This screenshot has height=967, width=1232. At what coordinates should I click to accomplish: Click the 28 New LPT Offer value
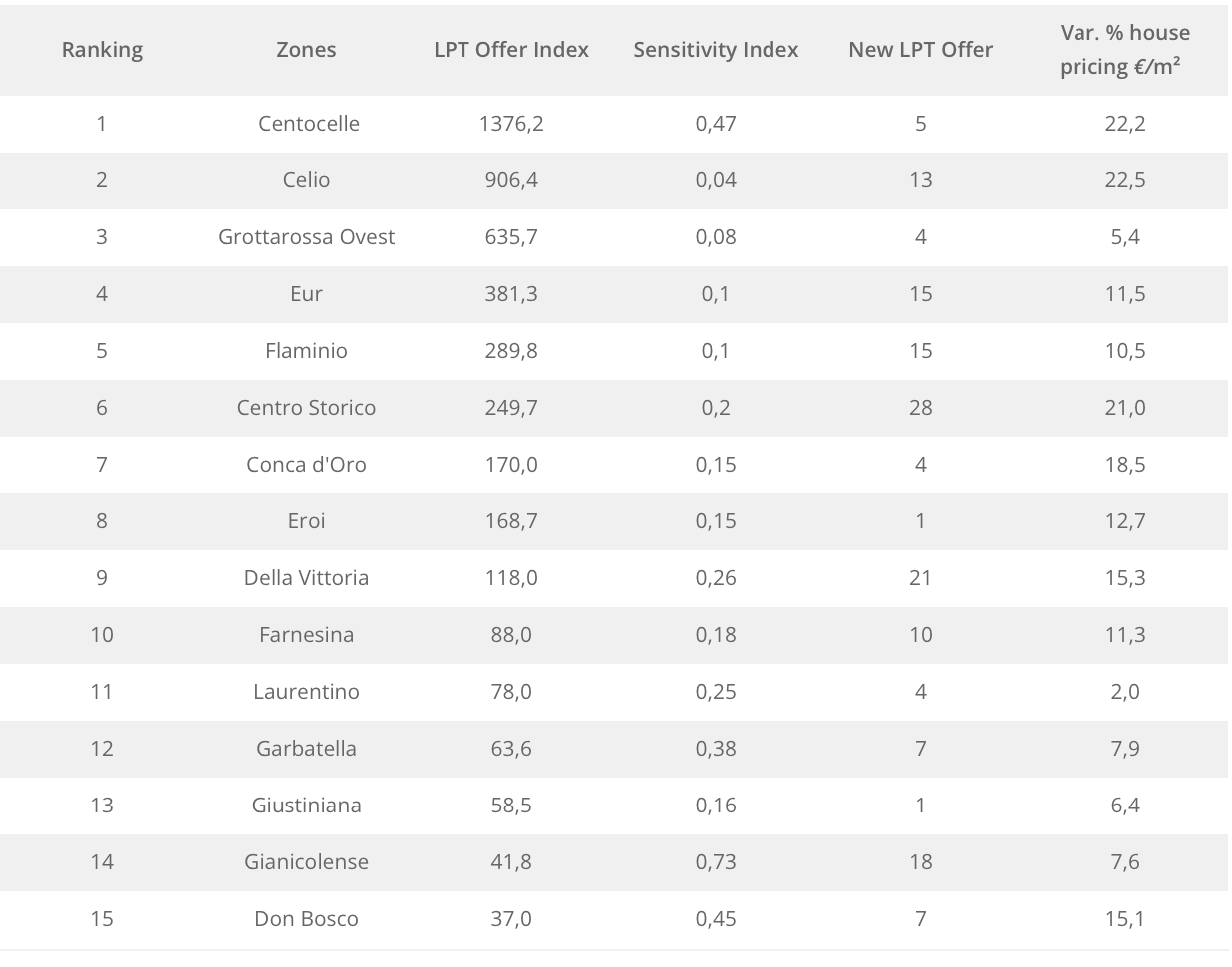click(920, 408)
